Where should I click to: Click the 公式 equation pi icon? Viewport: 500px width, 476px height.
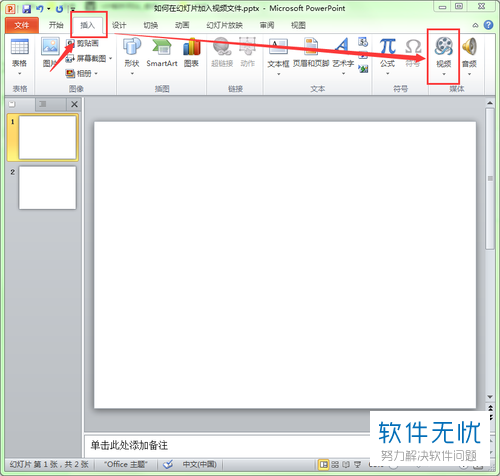coord(387,46)
